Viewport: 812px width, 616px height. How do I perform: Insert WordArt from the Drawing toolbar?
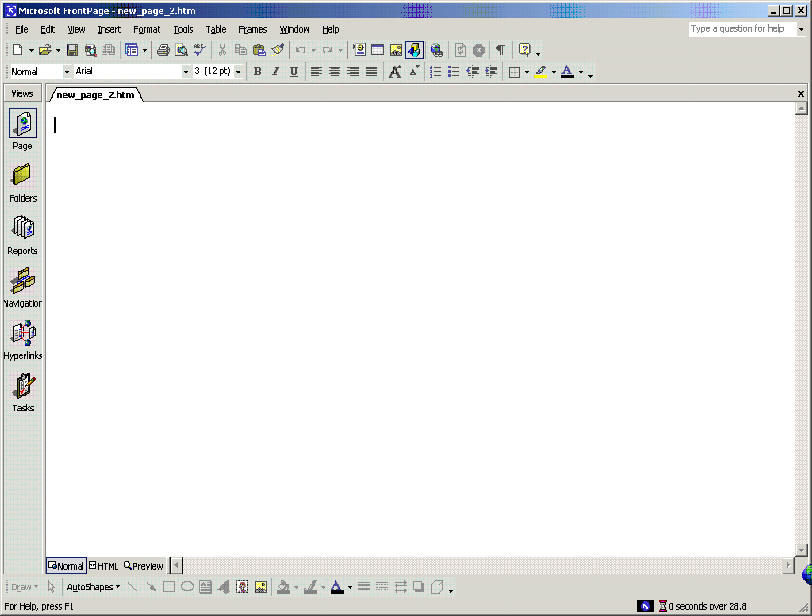224,586
